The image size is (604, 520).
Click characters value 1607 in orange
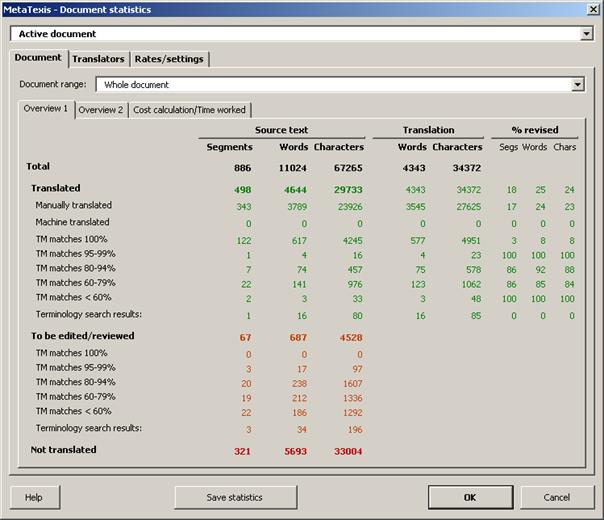click(x=352, y=384)
